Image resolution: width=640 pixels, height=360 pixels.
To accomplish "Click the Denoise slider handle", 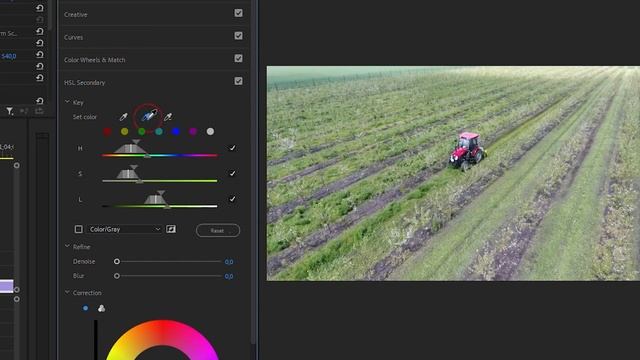I will [117, 261].
